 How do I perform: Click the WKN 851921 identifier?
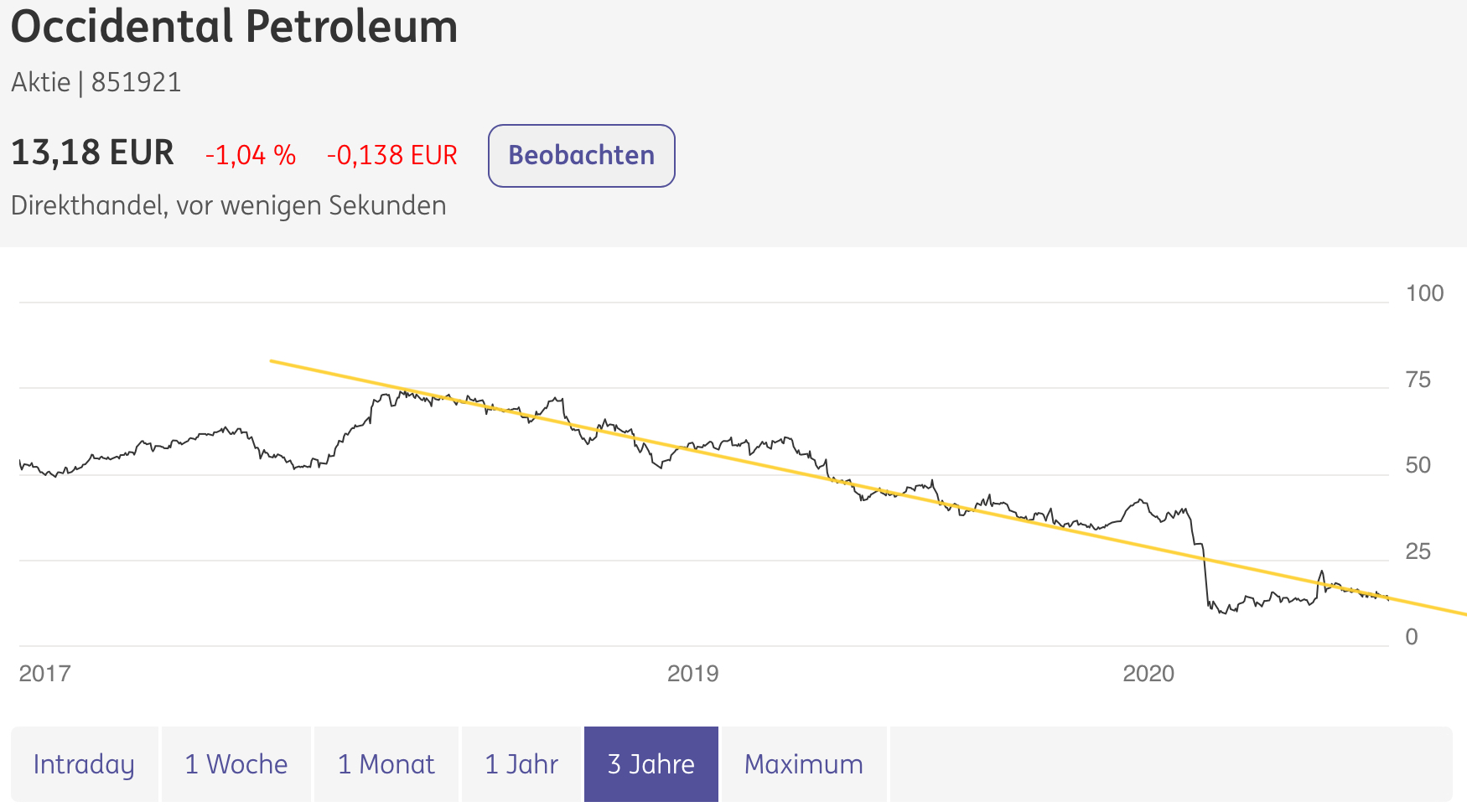(x=137, y=81)
